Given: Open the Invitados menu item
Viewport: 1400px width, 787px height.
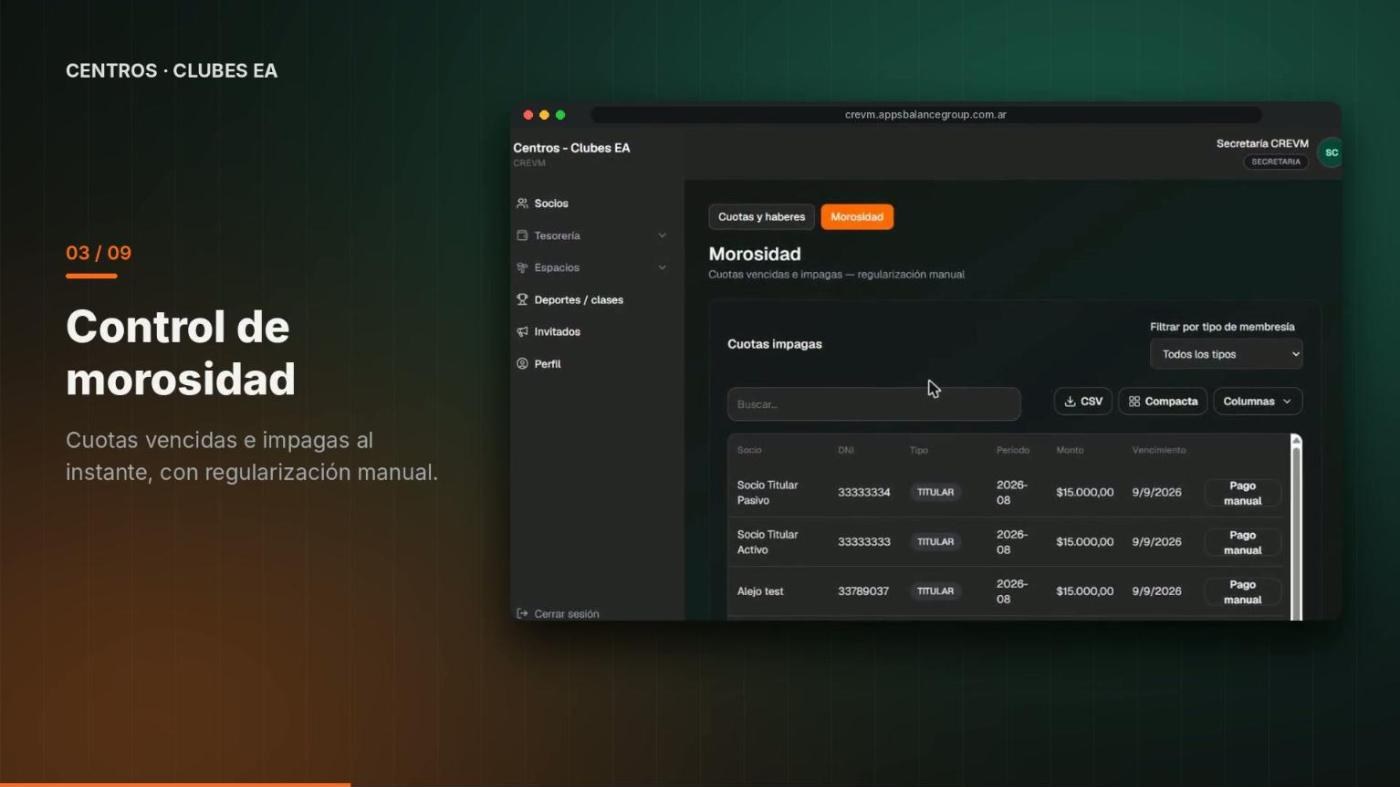Looking at the screenshot, I should 557,332.
